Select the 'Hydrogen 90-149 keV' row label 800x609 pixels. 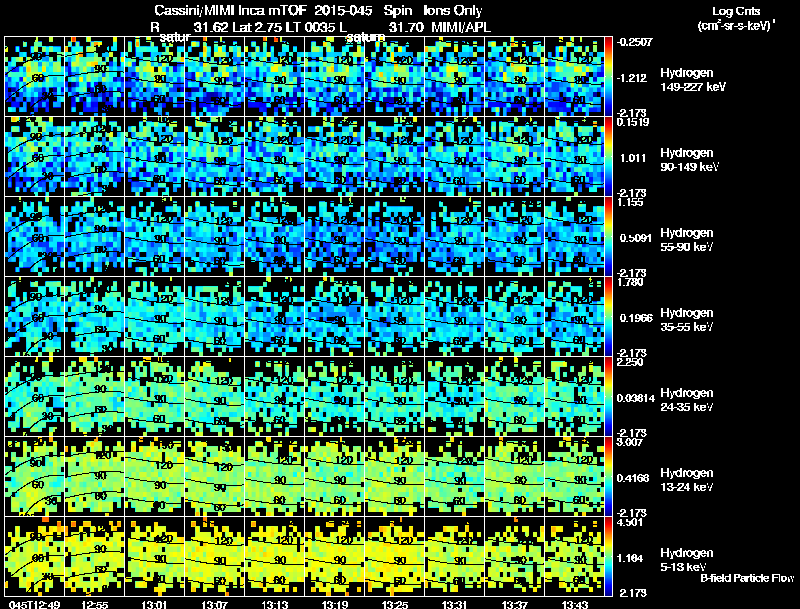pyautogui.click(x=690, y=160)
